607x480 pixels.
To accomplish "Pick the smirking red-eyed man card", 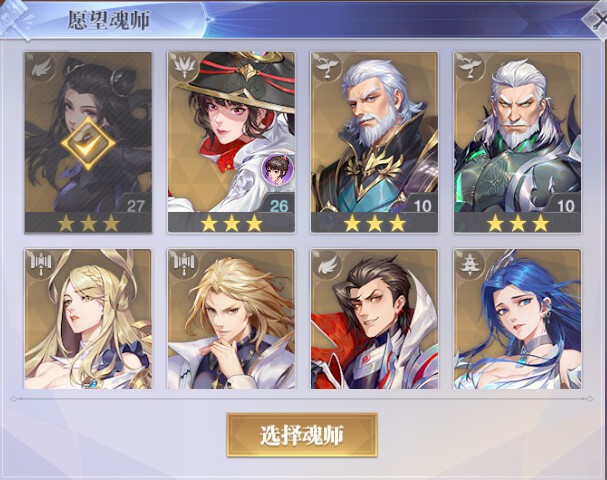I will (x=374, y=319).
